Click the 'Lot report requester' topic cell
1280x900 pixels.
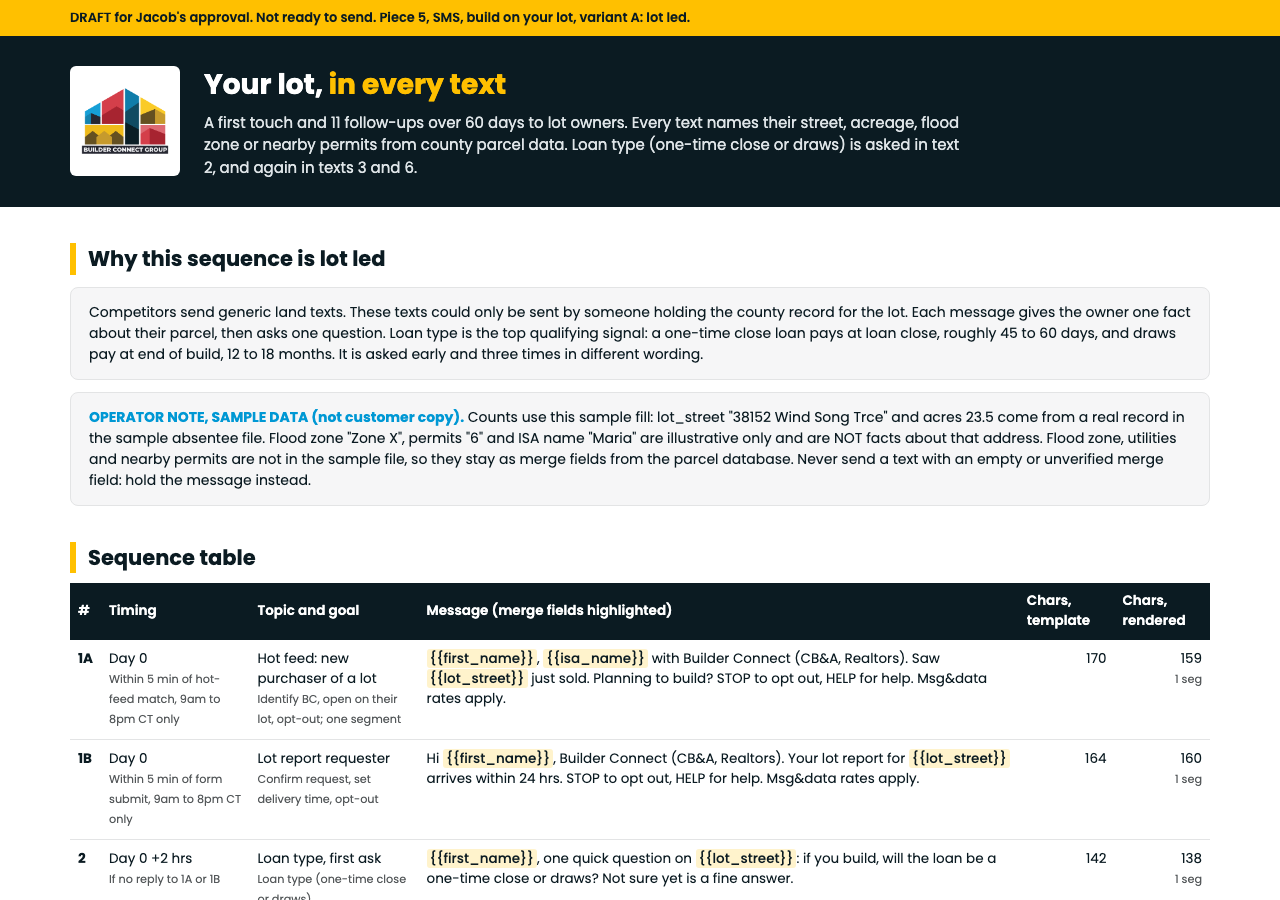click(323, 758)
